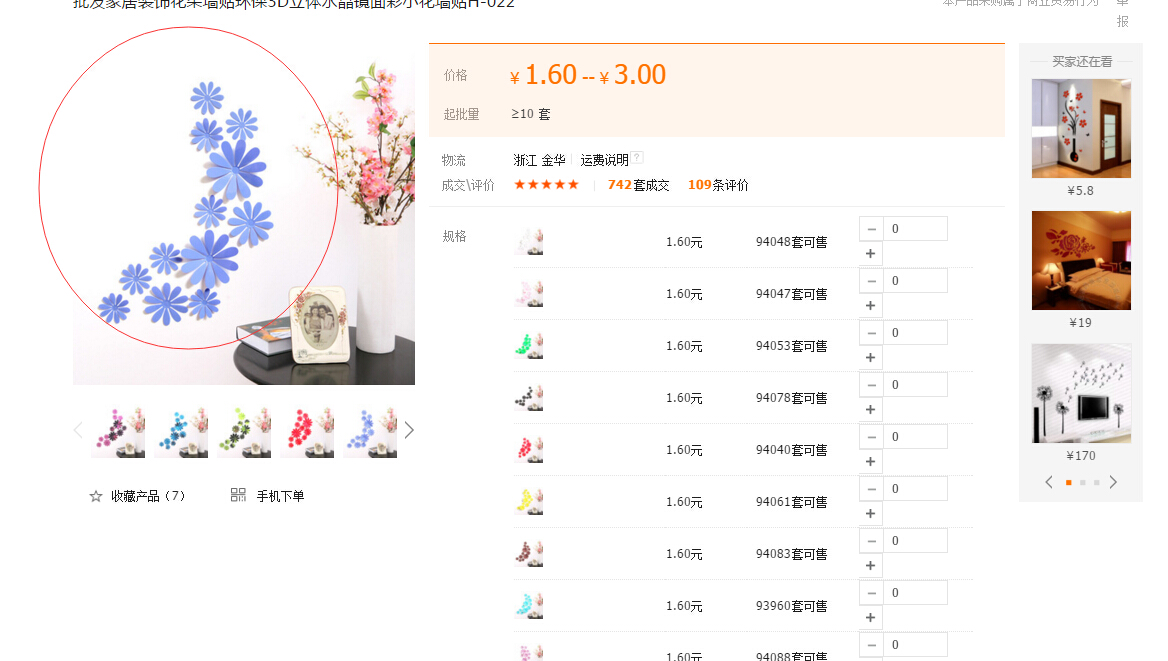Screen dimensions: 1168x661
Task: Go to next recommended items page
Action: tap(1113, 482)
